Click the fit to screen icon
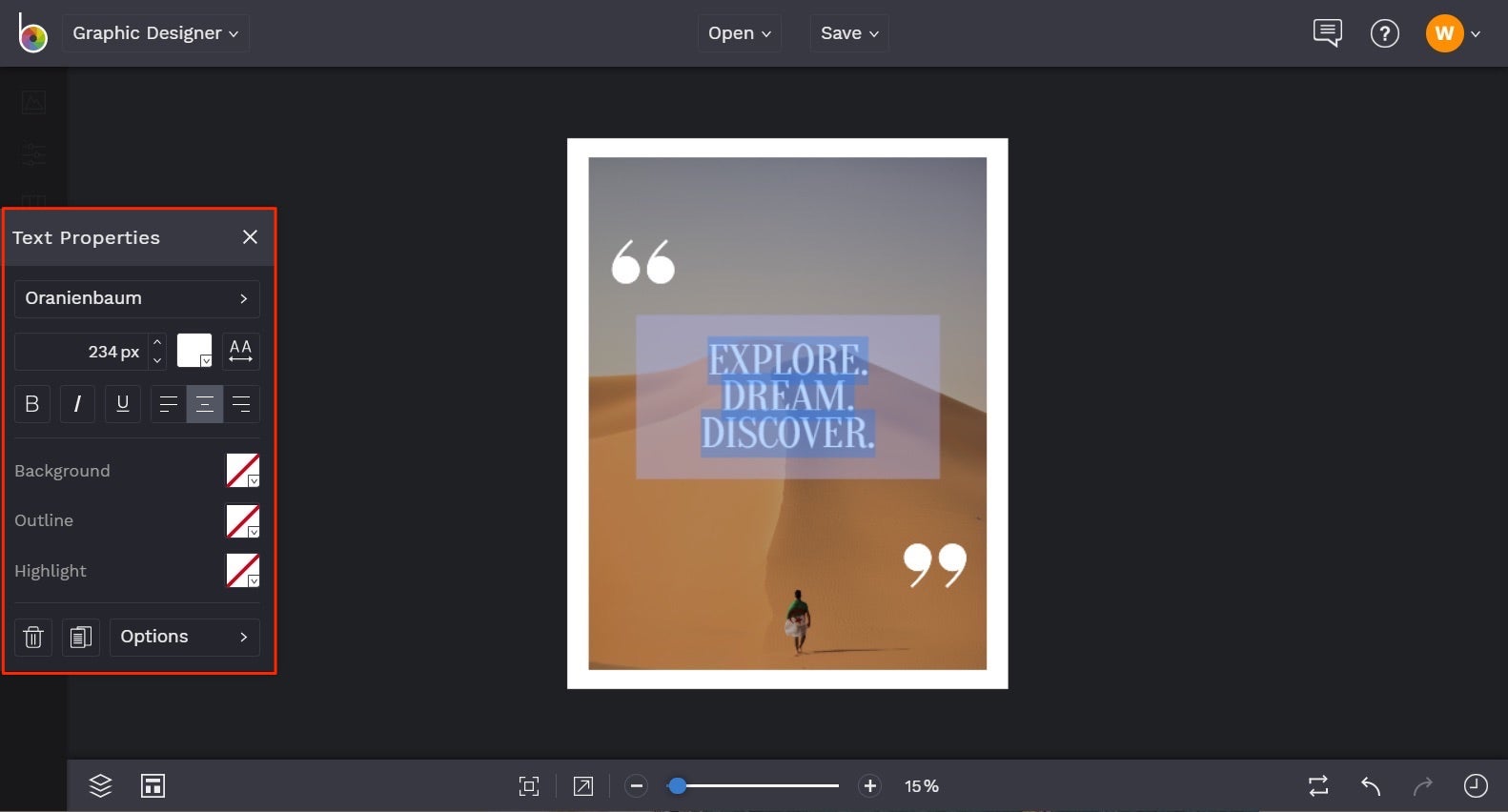Viewport: 1508px width, 812px height. [x=528, y=785]
